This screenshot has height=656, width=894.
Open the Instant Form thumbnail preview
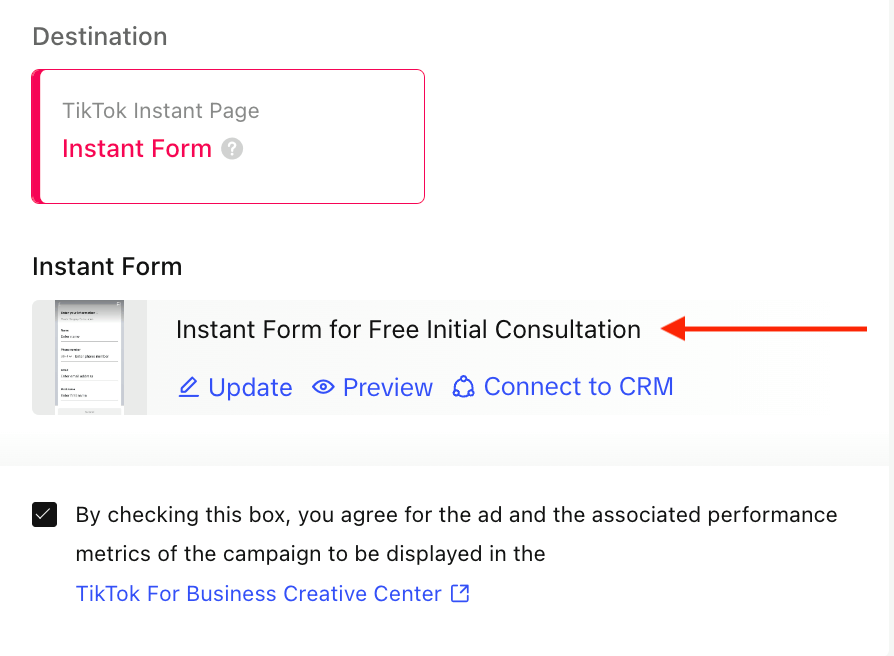pos(89,357)
